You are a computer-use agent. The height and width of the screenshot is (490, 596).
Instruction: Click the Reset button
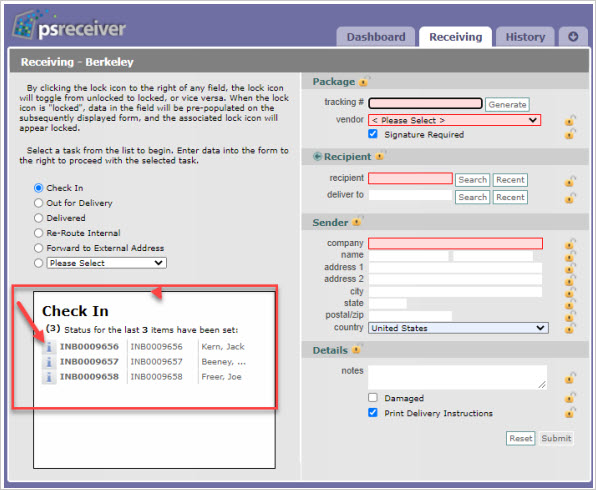[x=520, y=438]
